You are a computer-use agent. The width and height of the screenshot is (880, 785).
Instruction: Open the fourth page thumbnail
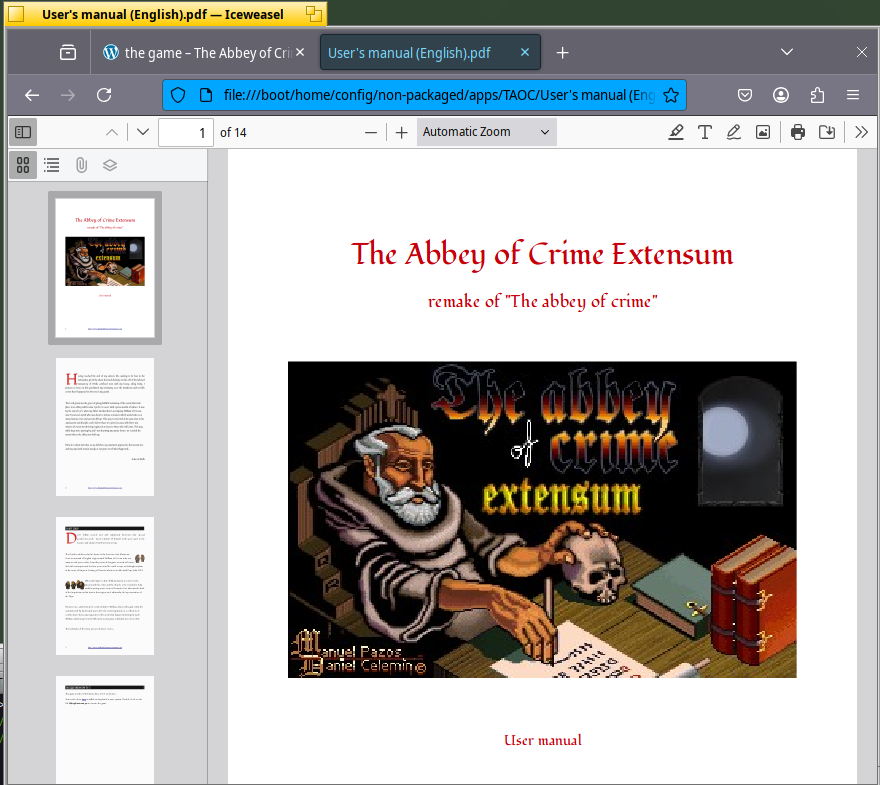pyautogui.click(x=105, y=729)
